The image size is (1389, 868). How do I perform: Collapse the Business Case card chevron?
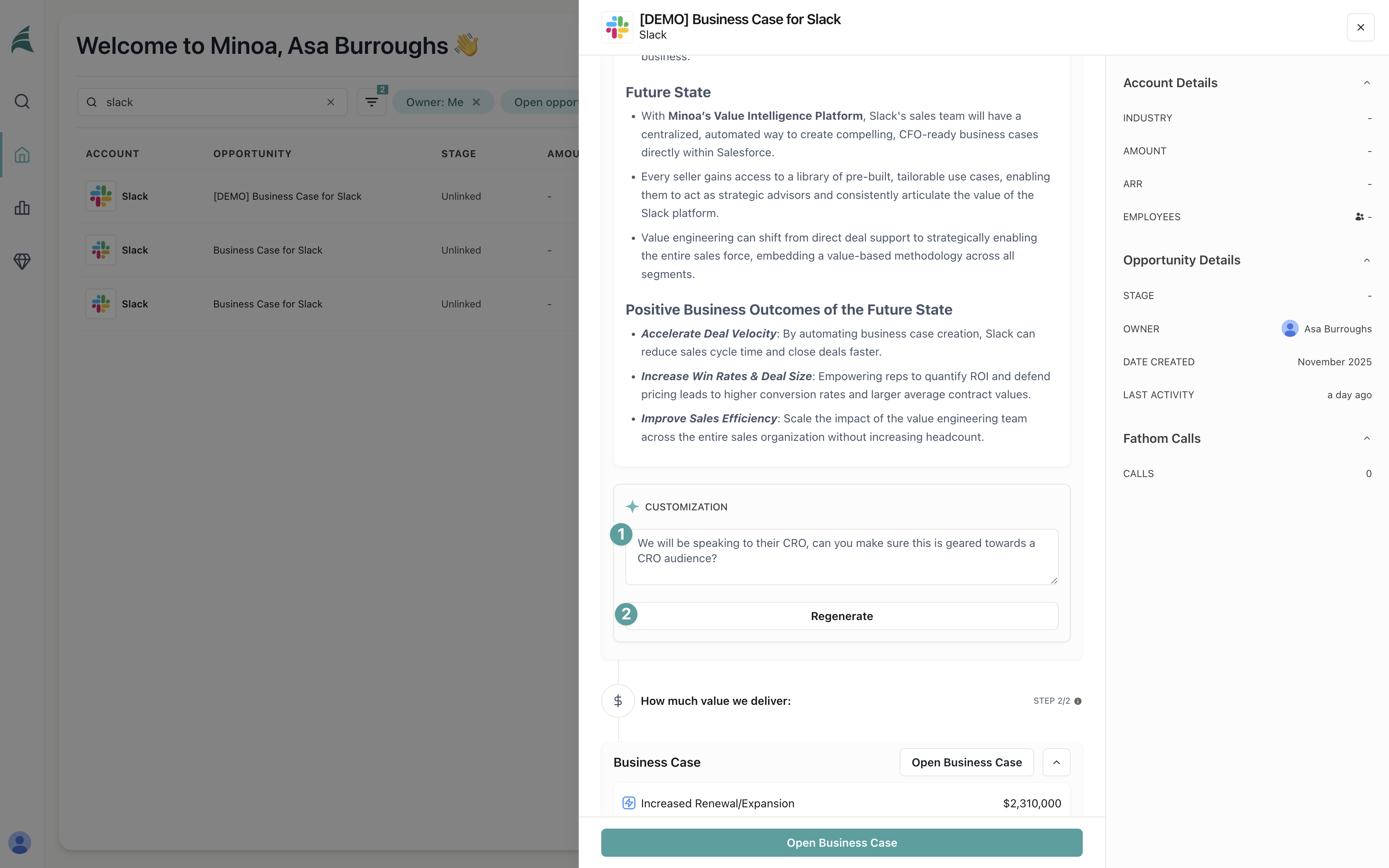click(1056, 762)
